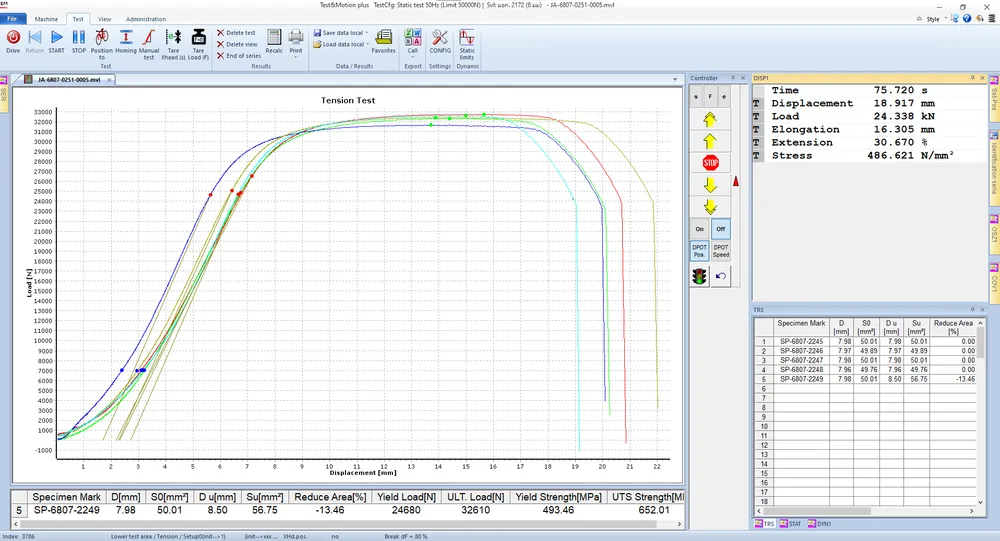Switch to the Machine ribbon tab
Screen dimensions: 1000x541
click(x=46, y=19)
